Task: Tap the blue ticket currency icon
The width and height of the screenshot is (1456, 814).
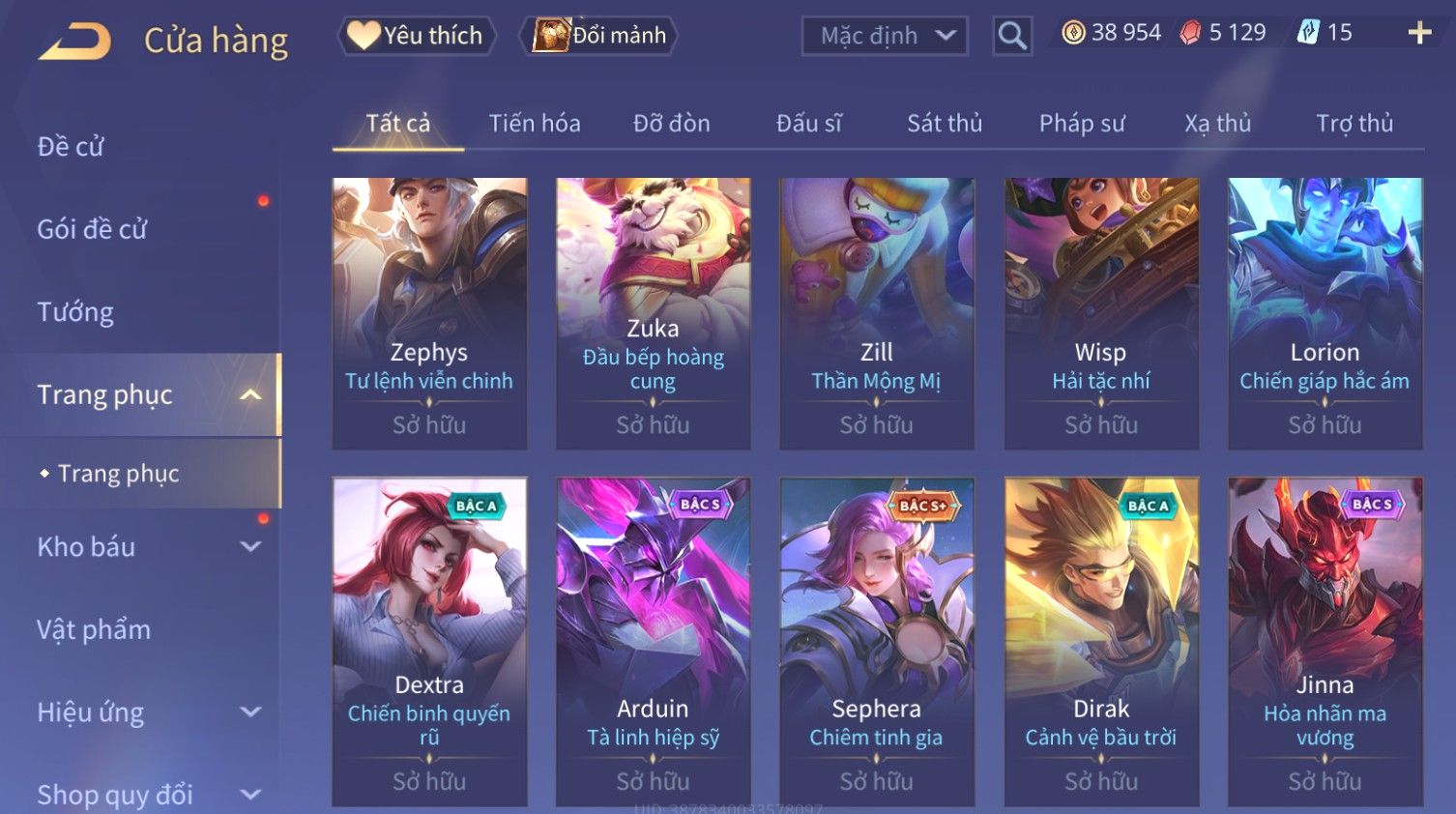Action: point(1308,33)
